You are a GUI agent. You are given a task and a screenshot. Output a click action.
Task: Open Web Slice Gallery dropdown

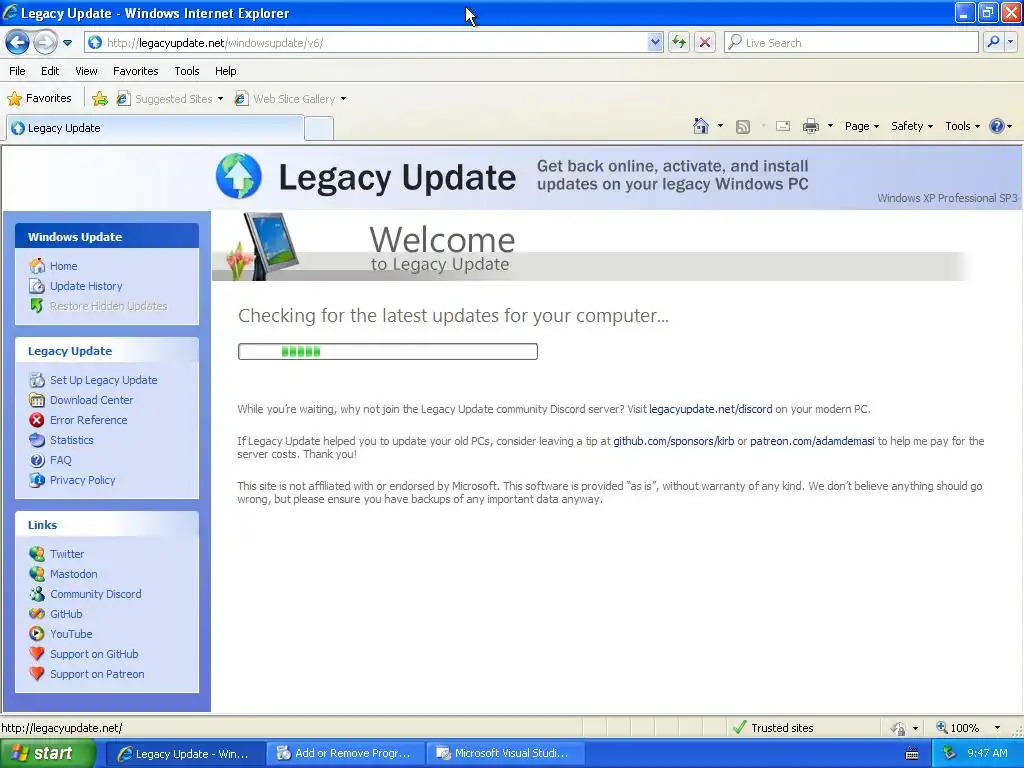click(x=290, y=99)
